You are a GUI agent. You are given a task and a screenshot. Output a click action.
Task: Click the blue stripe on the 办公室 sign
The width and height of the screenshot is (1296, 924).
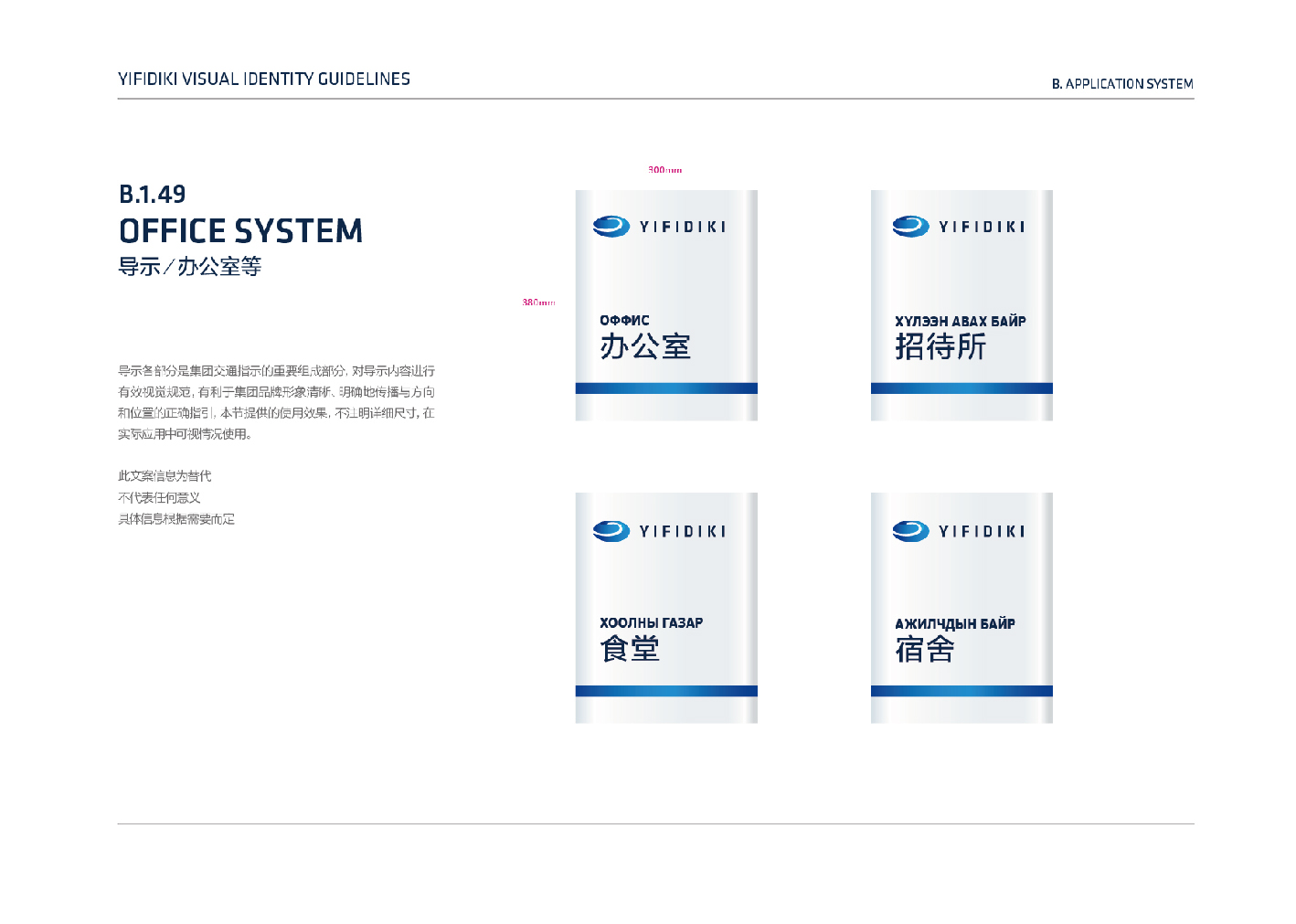coord(666,388)
